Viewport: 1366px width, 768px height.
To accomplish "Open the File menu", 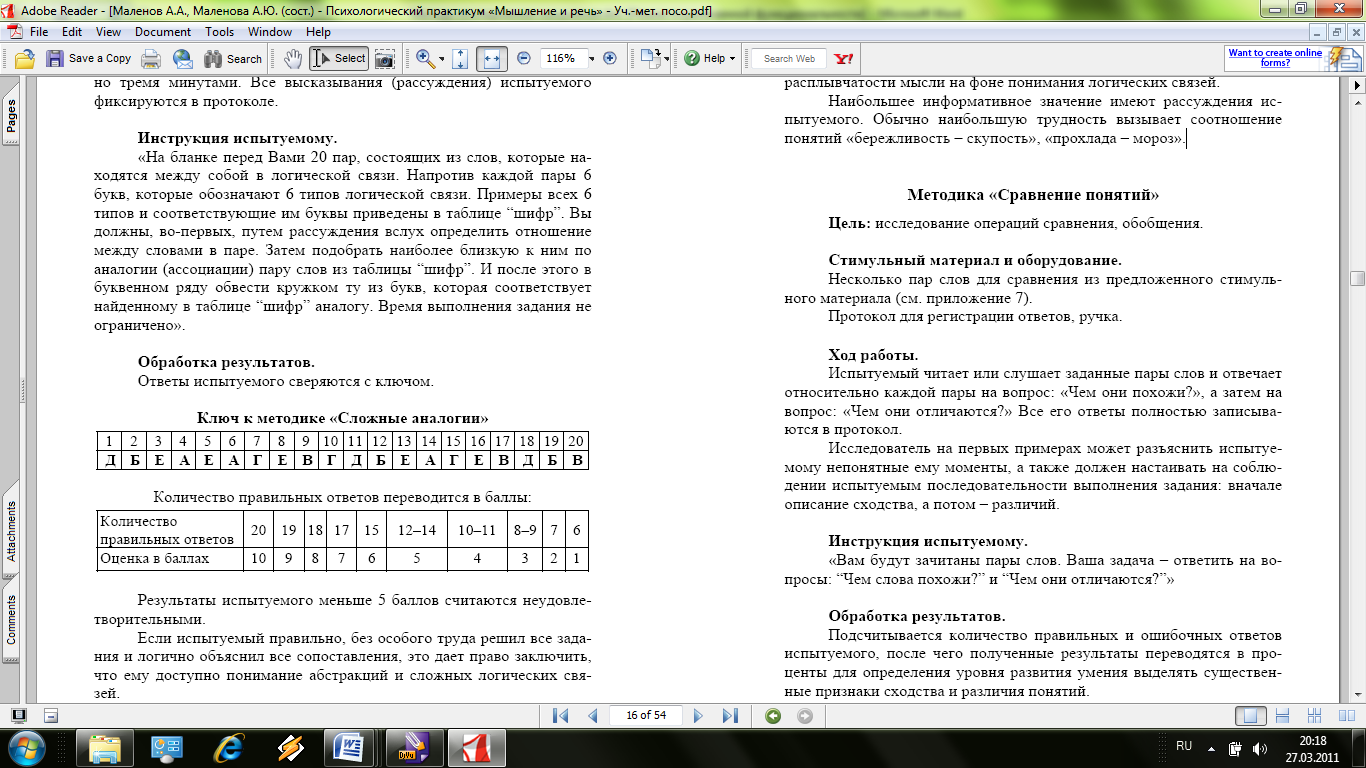I will point(38,32).
